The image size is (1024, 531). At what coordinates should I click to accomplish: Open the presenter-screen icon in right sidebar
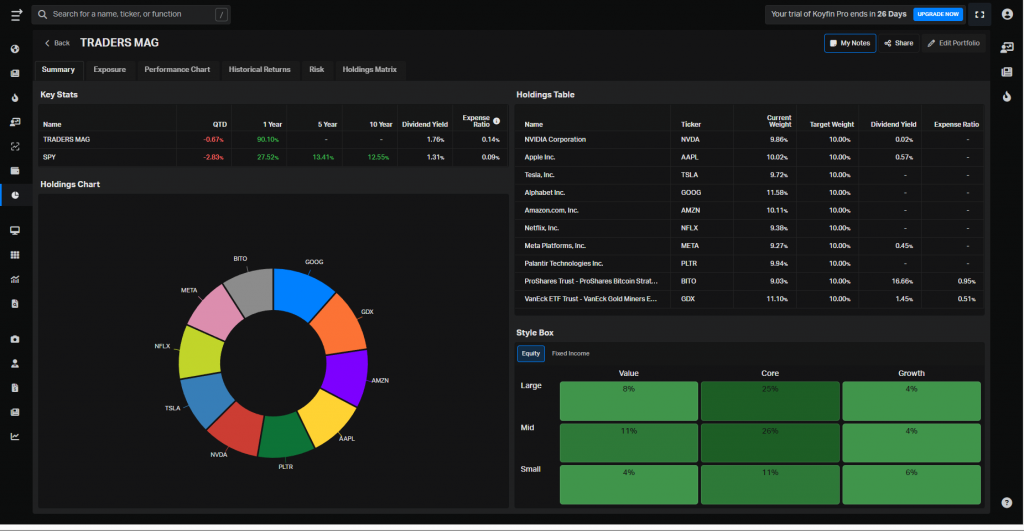tap(1007, 47)
